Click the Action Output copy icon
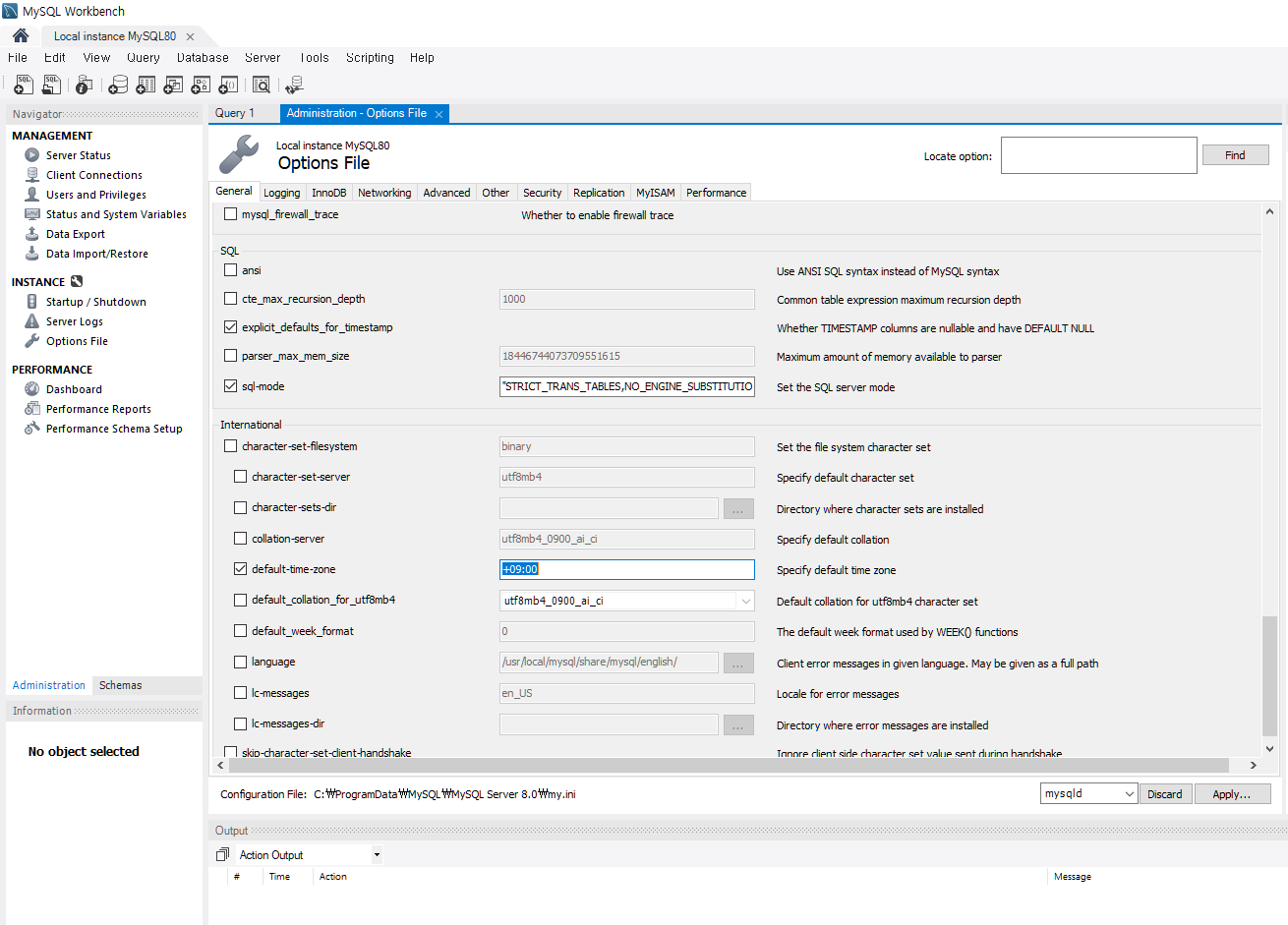1288x925 pixels. point(223,854)
